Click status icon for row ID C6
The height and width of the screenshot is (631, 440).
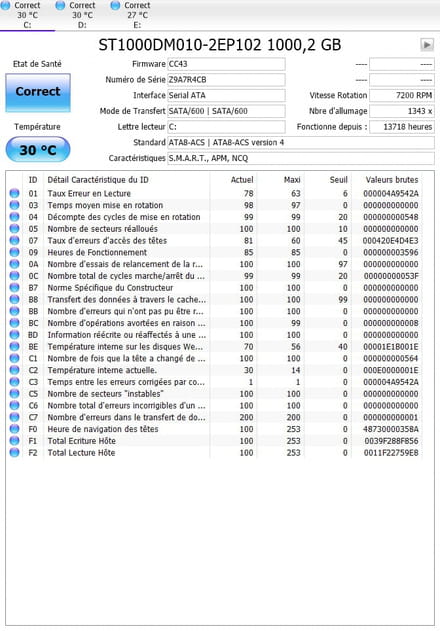point(14,406)
